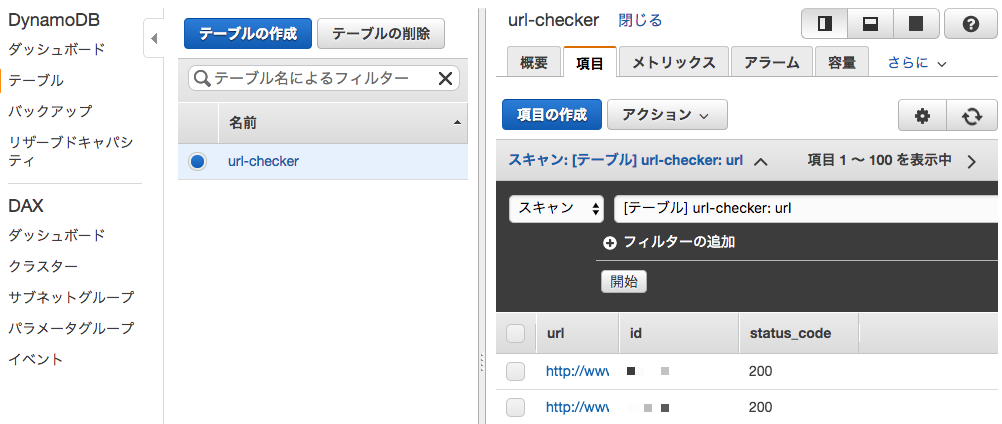Open the アクション actions dropdown
1002x424 pixels.
(x=667, y=115)
